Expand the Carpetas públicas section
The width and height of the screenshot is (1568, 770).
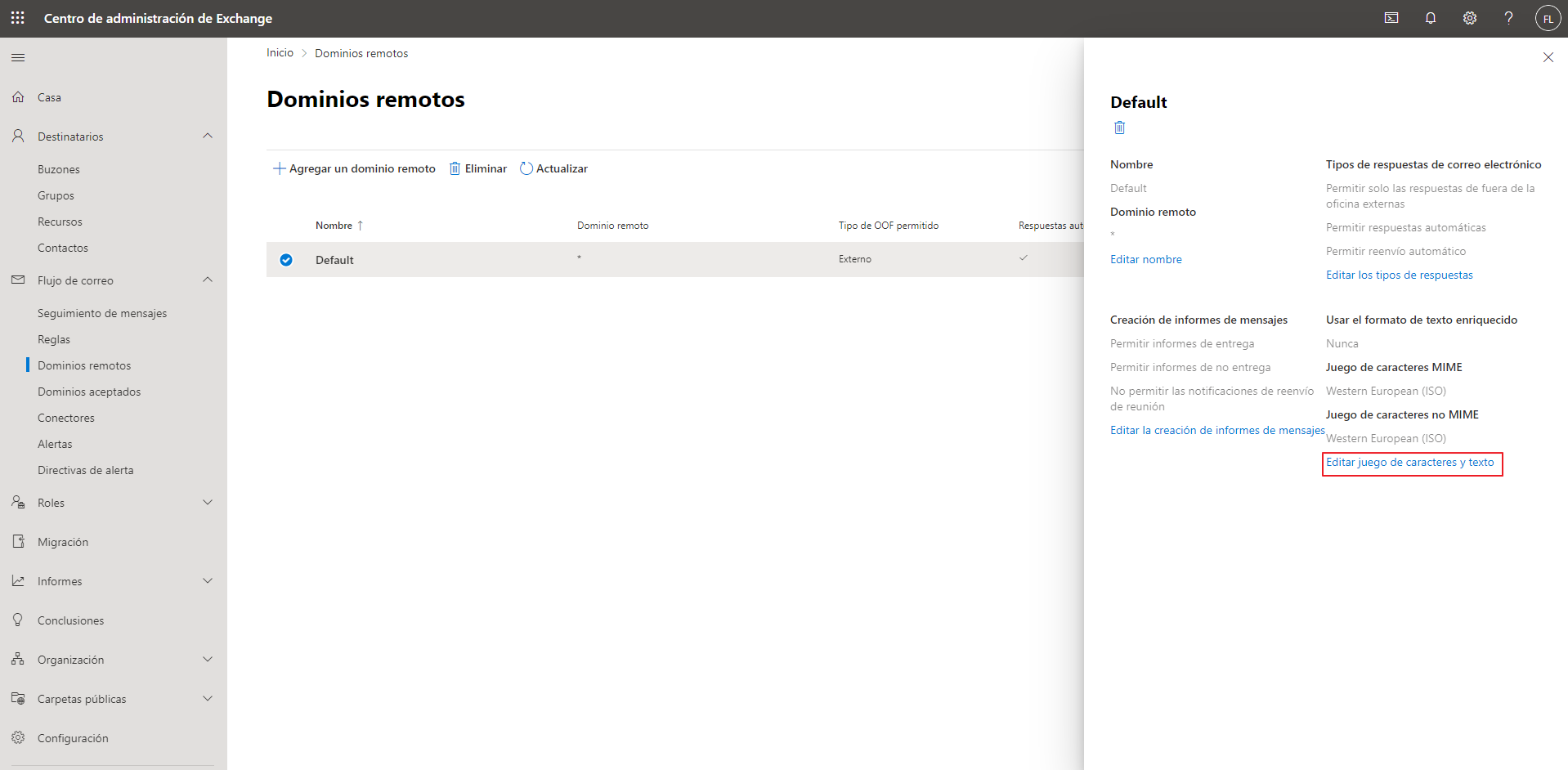pyautogui.click(x=208, y=698)
